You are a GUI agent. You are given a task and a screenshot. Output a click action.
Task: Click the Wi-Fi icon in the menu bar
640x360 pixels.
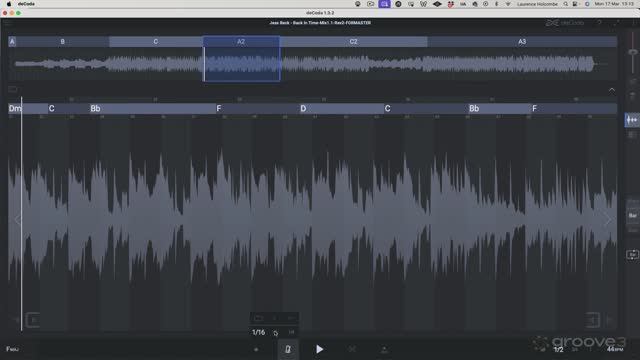[x=508, y=4]
